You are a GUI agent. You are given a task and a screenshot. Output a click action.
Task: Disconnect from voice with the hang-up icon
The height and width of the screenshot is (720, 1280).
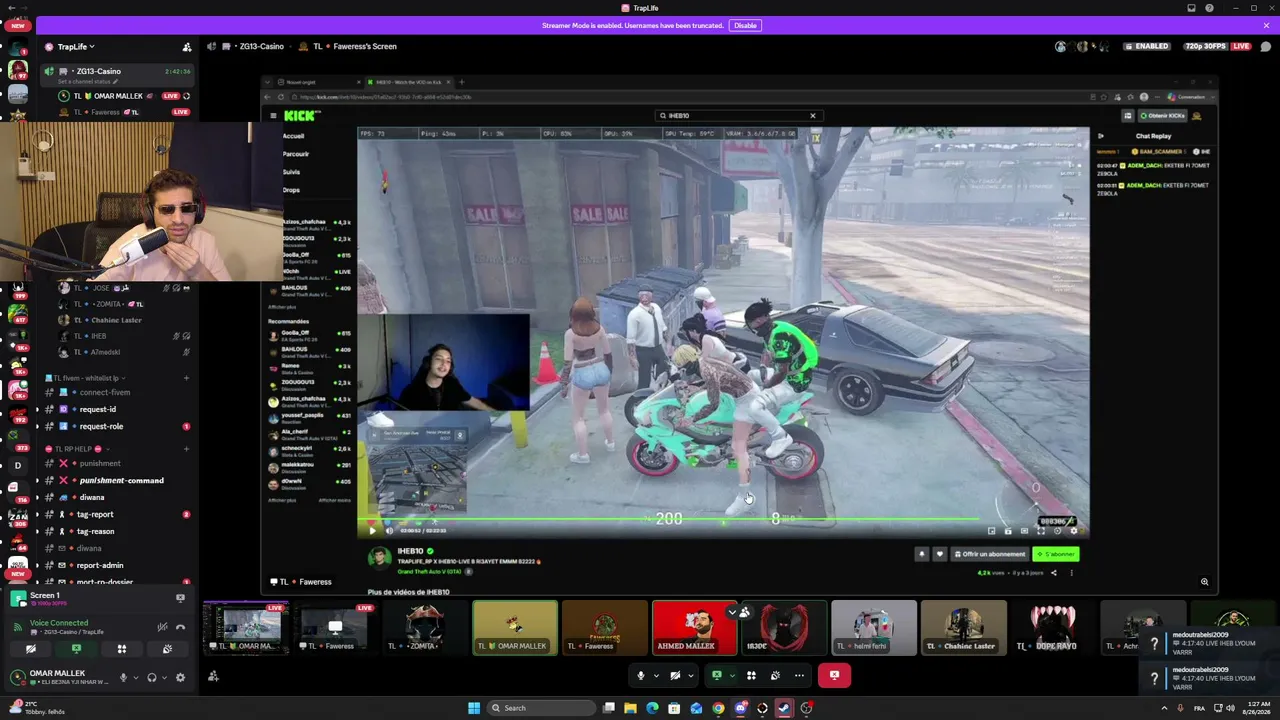pyautogui.click(x=180, y=627)
